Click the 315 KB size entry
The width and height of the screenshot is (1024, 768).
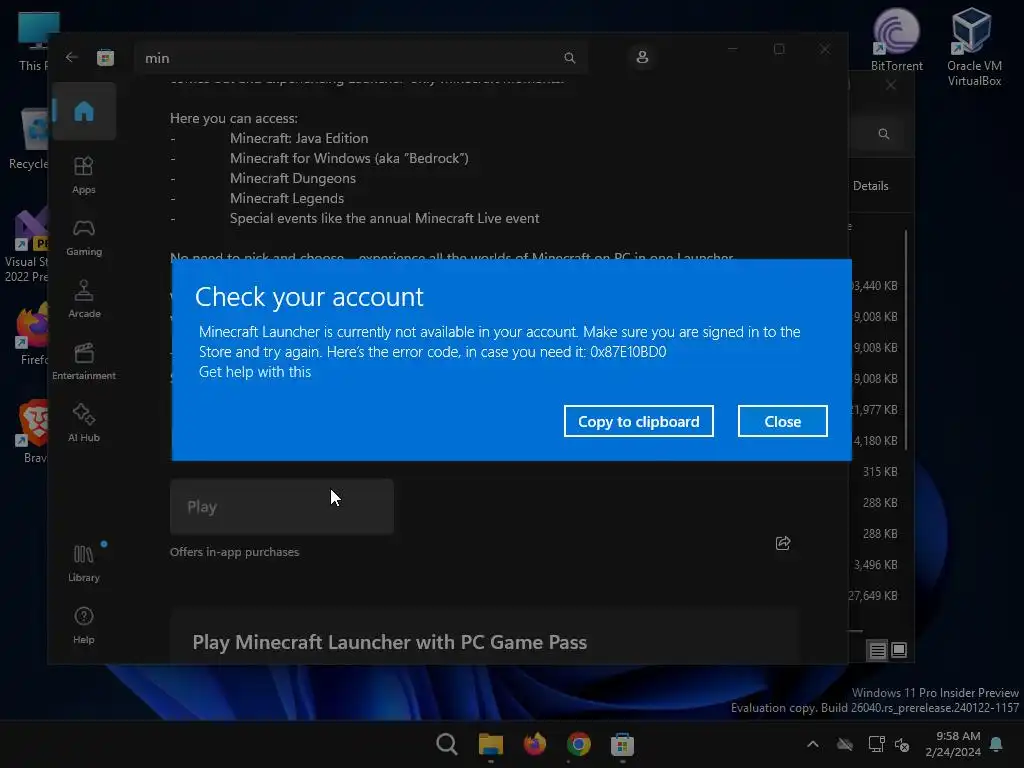click(x=880, y=472)
